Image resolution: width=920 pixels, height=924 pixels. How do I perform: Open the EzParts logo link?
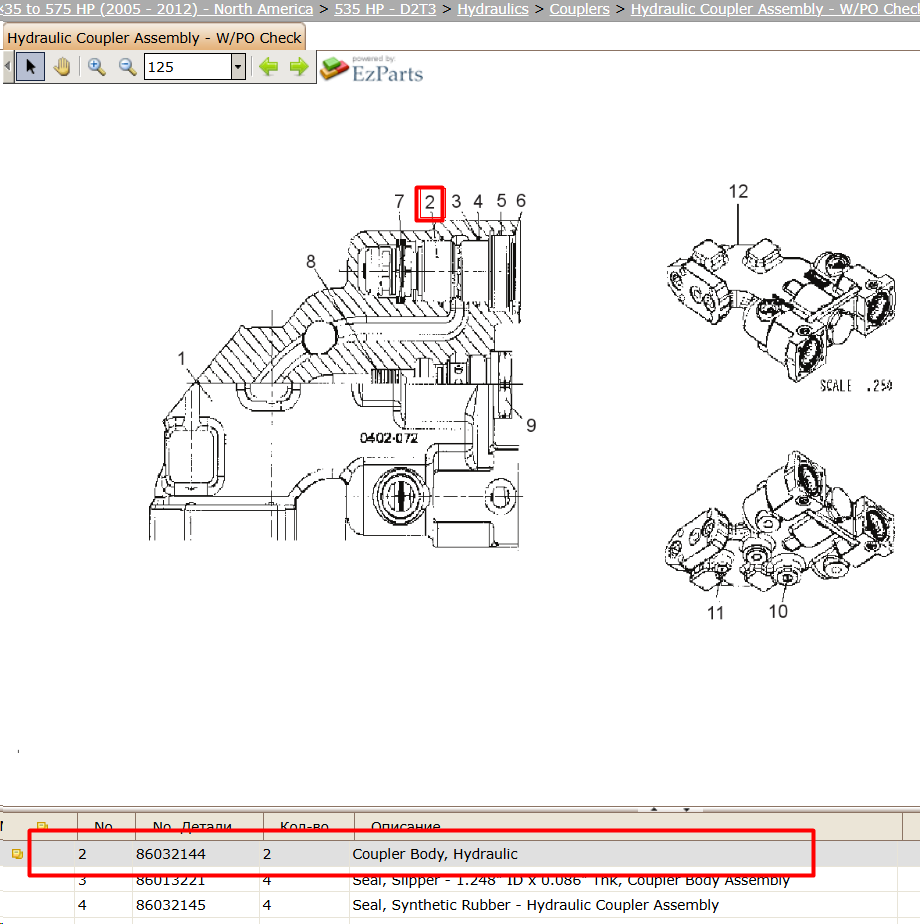(x=372, y=68)
